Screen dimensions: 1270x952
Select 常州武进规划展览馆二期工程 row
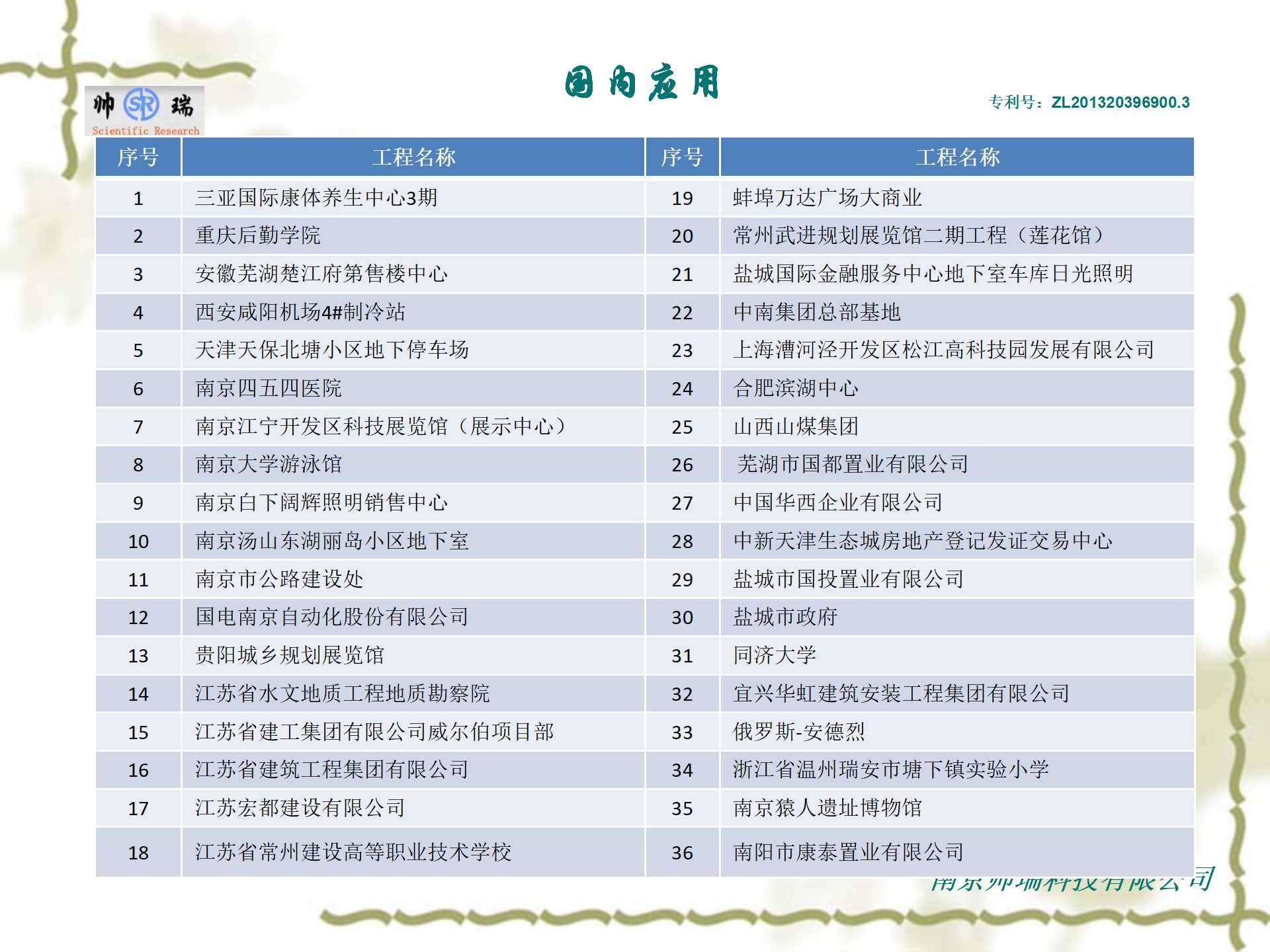coord(957,236)
